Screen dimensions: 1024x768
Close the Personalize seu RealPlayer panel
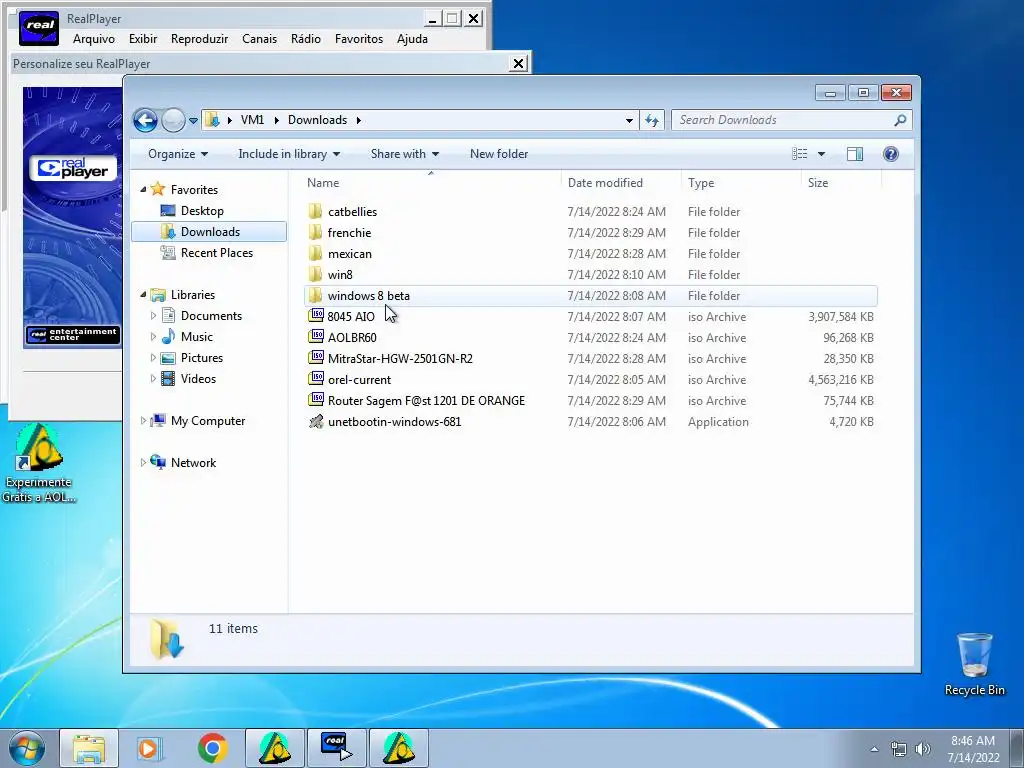(519, 63)
